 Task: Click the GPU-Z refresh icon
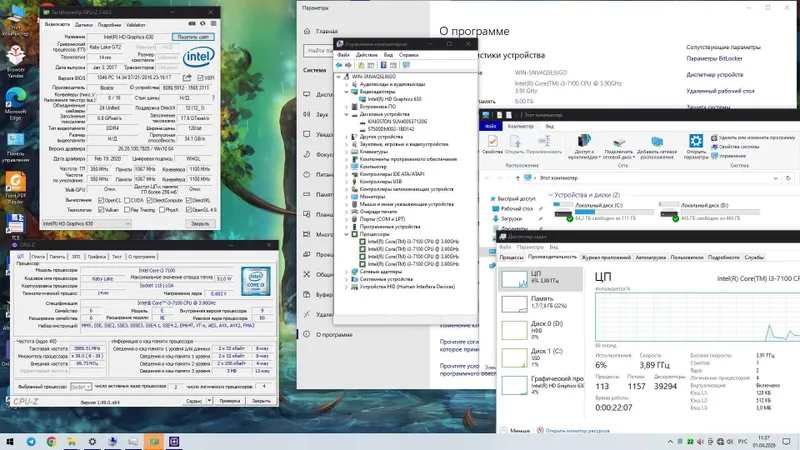[203, 23]
